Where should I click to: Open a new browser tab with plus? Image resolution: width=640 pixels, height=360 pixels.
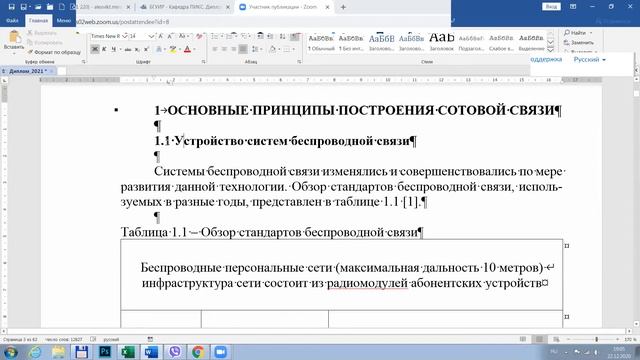point(343,7)
